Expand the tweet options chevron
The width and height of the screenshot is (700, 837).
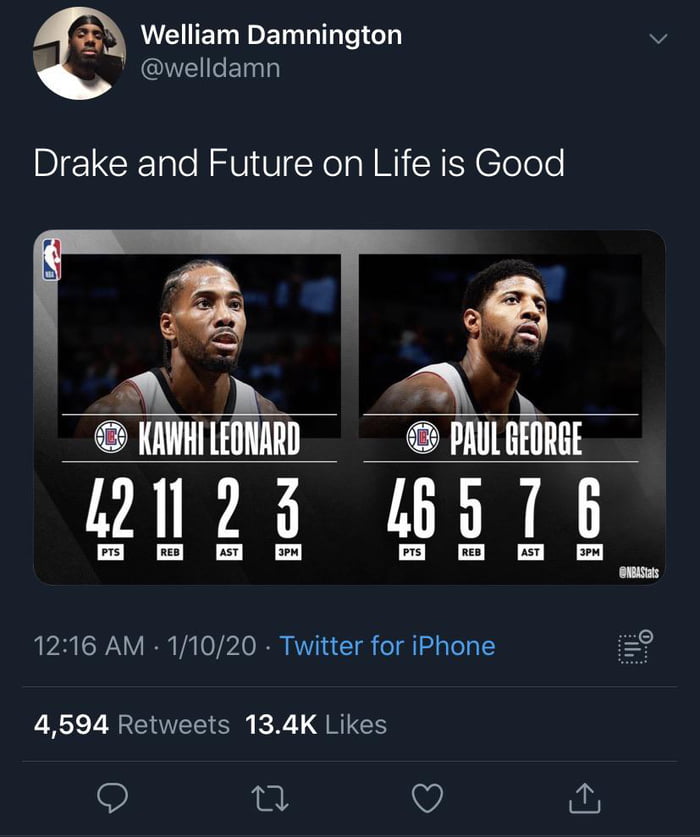(x=657, y=38)
